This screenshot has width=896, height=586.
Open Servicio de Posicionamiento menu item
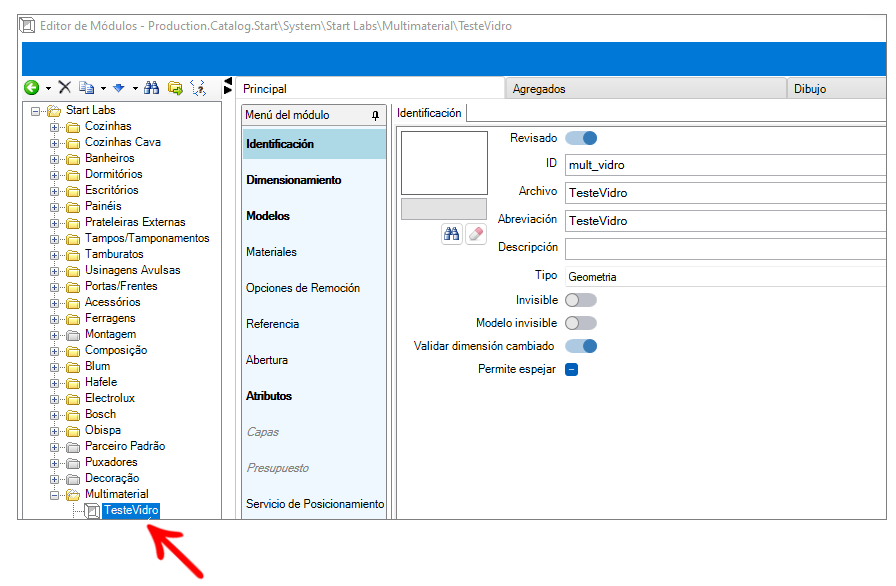tap(314, 504)
